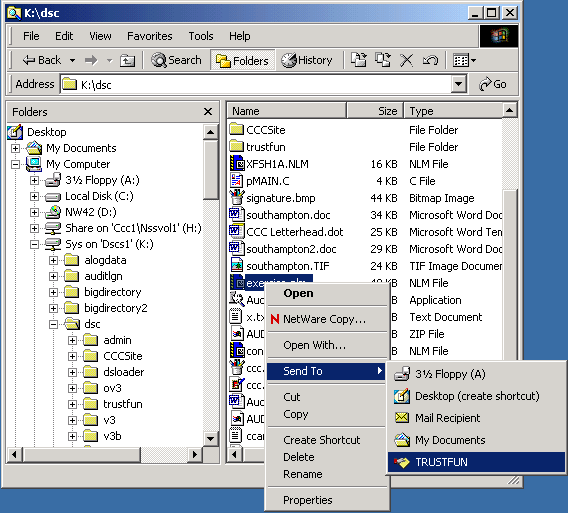Expand the Local Disk (C:) node

34,196
